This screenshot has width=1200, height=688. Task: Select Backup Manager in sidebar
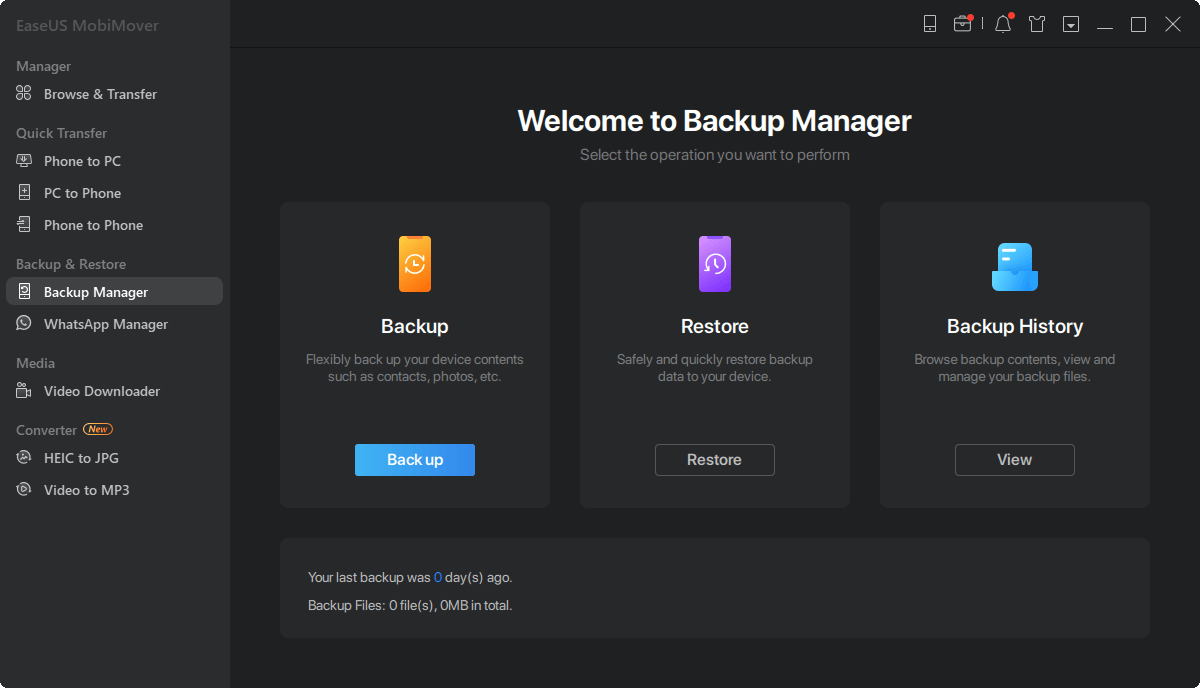pos(96,292)
